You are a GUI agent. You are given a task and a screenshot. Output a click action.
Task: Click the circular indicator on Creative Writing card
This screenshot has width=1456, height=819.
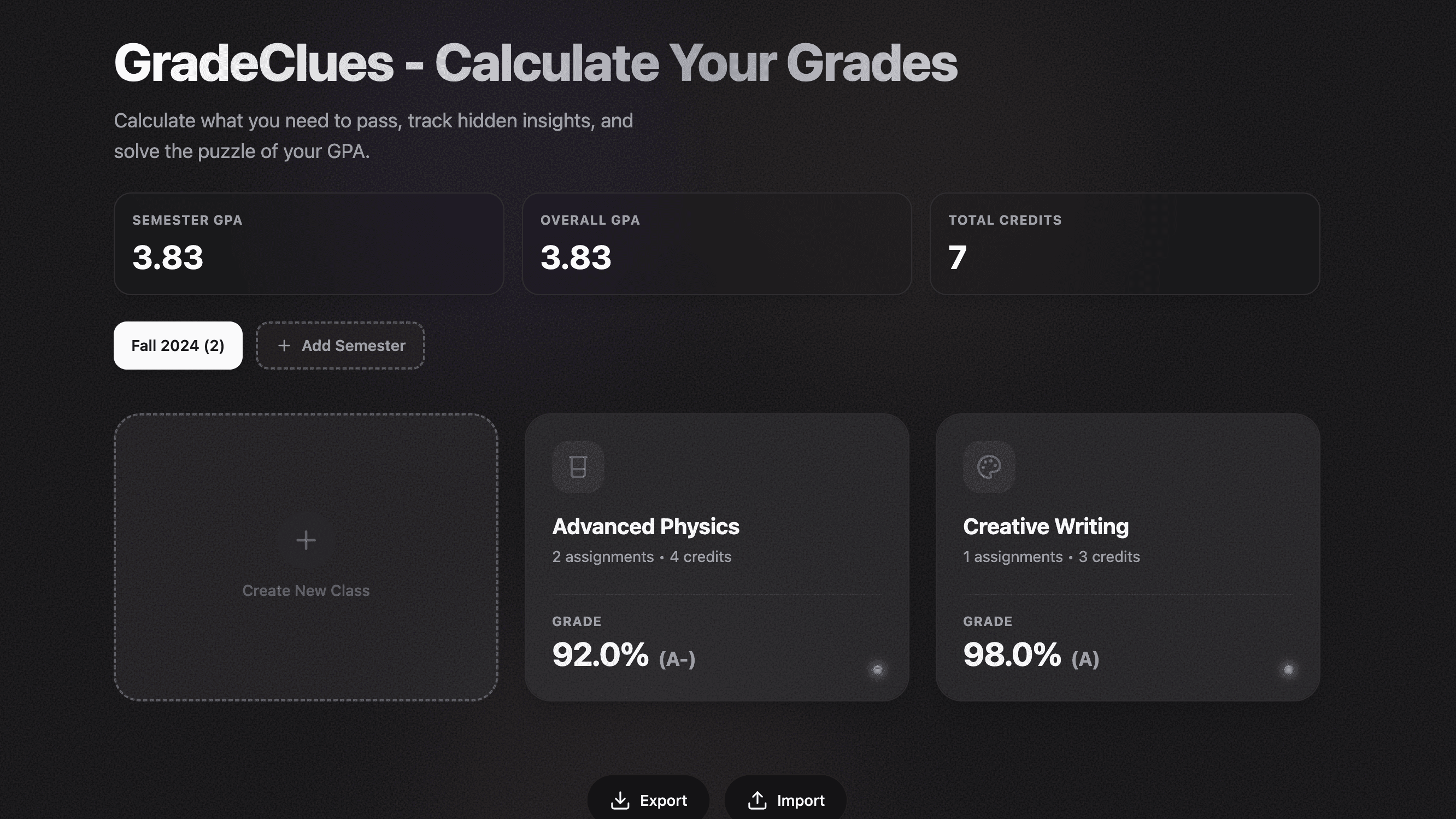tap(1288, 670)
